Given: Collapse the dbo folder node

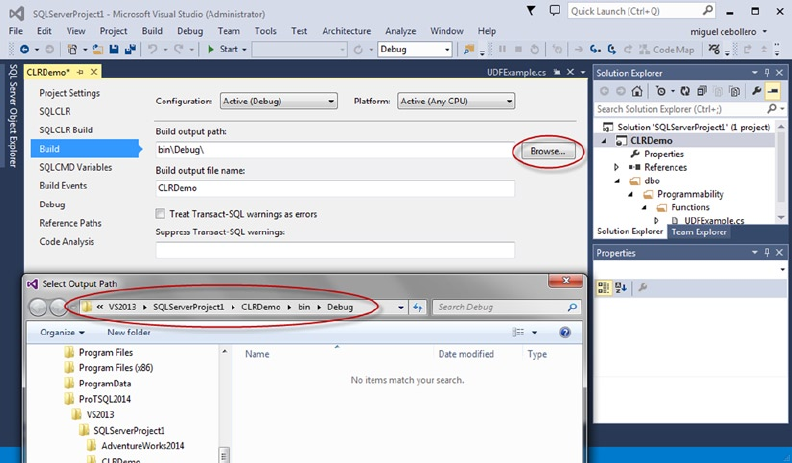Looking at the screenshot, I should click(617, 181).
